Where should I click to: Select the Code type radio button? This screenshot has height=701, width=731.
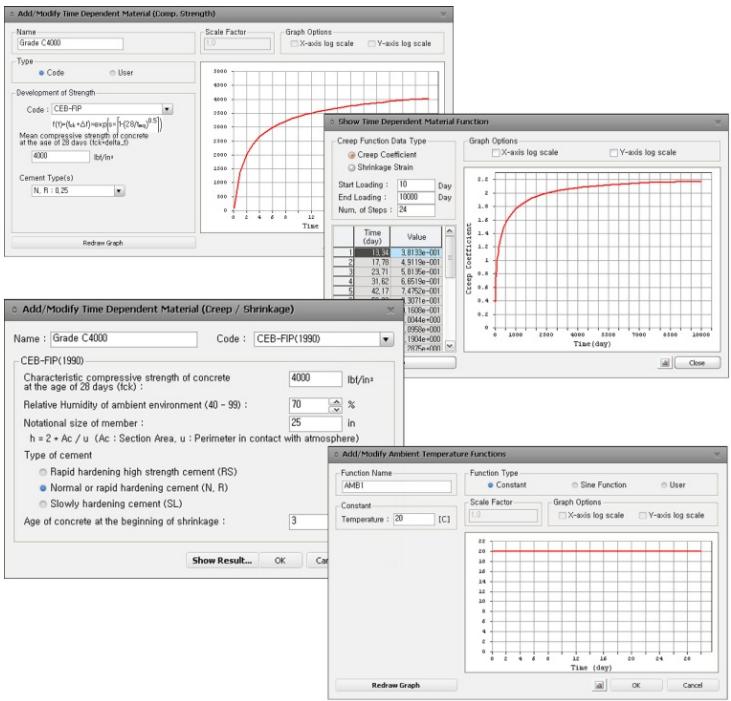pyautogui.click(x=41, y=73)
